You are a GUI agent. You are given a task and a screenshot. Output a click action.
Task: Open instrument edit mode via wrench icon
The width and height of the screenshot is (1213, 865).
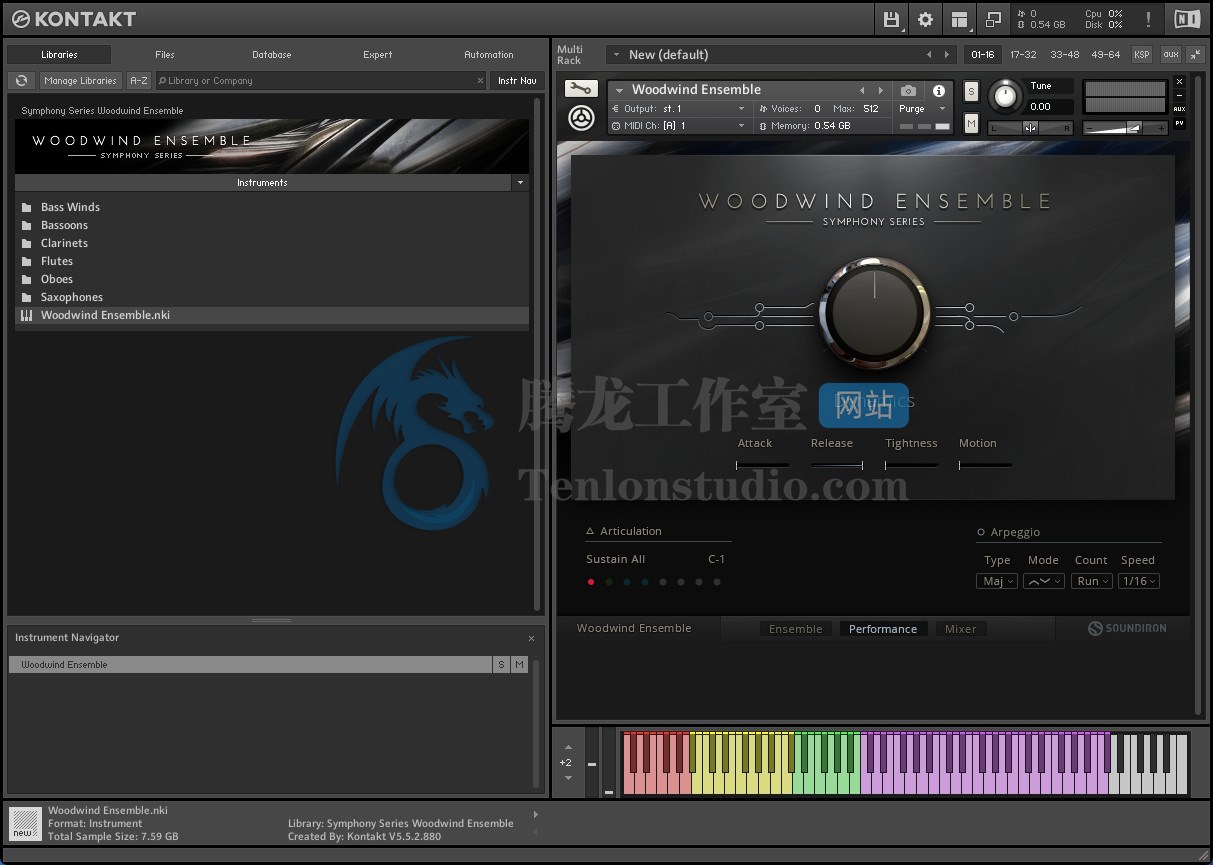coord(581,90)
